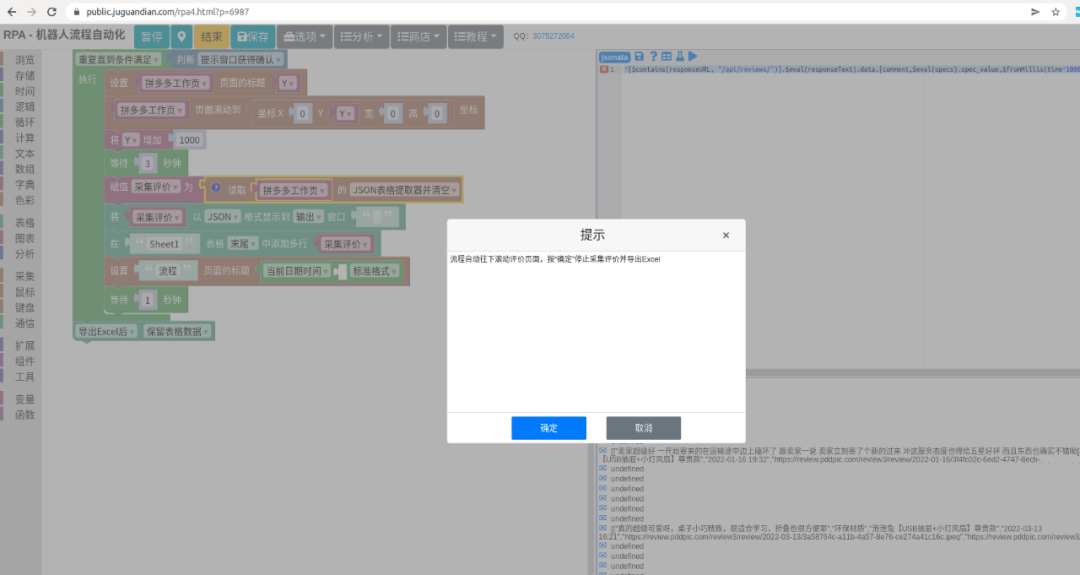Screen dimensions: 1080x575
Task: Click the run play icon in jsonata toolbar
Action: tap(693, 56)
